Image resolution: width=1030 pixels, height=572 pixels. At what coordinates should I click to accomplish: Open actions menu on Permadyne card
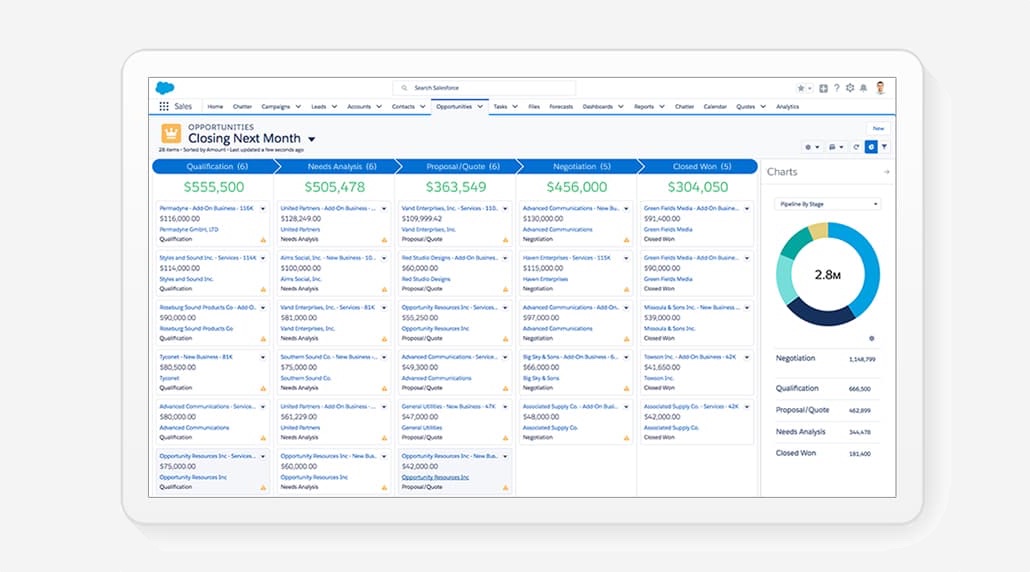tap(263, 209)
